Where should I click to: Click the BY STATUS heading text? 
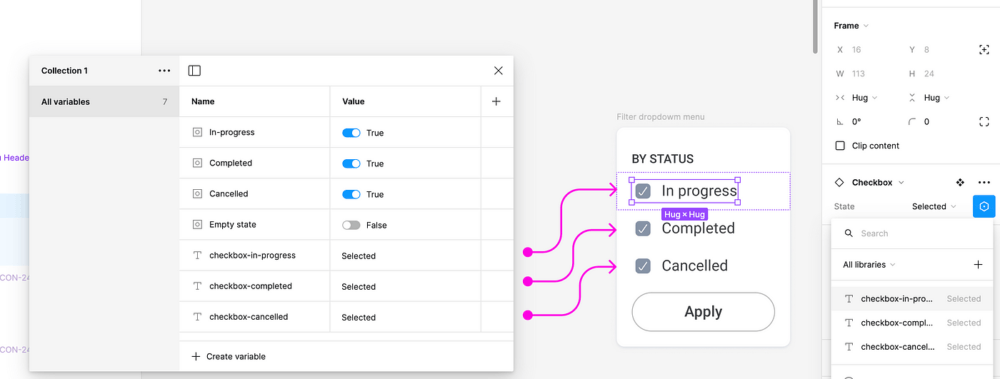pos(663,159)
